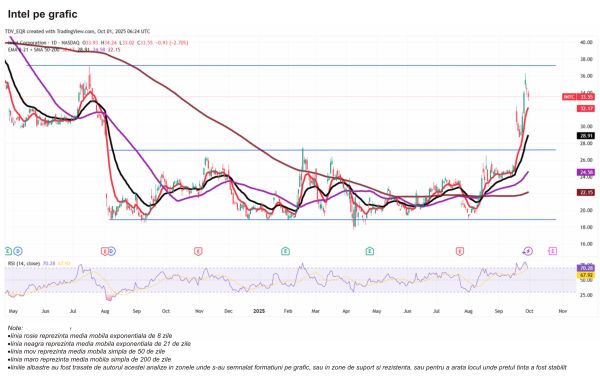This screenshot has height=379, width=600.
Task: Click the blue D dividend marker beside the first green E
Action: click(18, 251)
